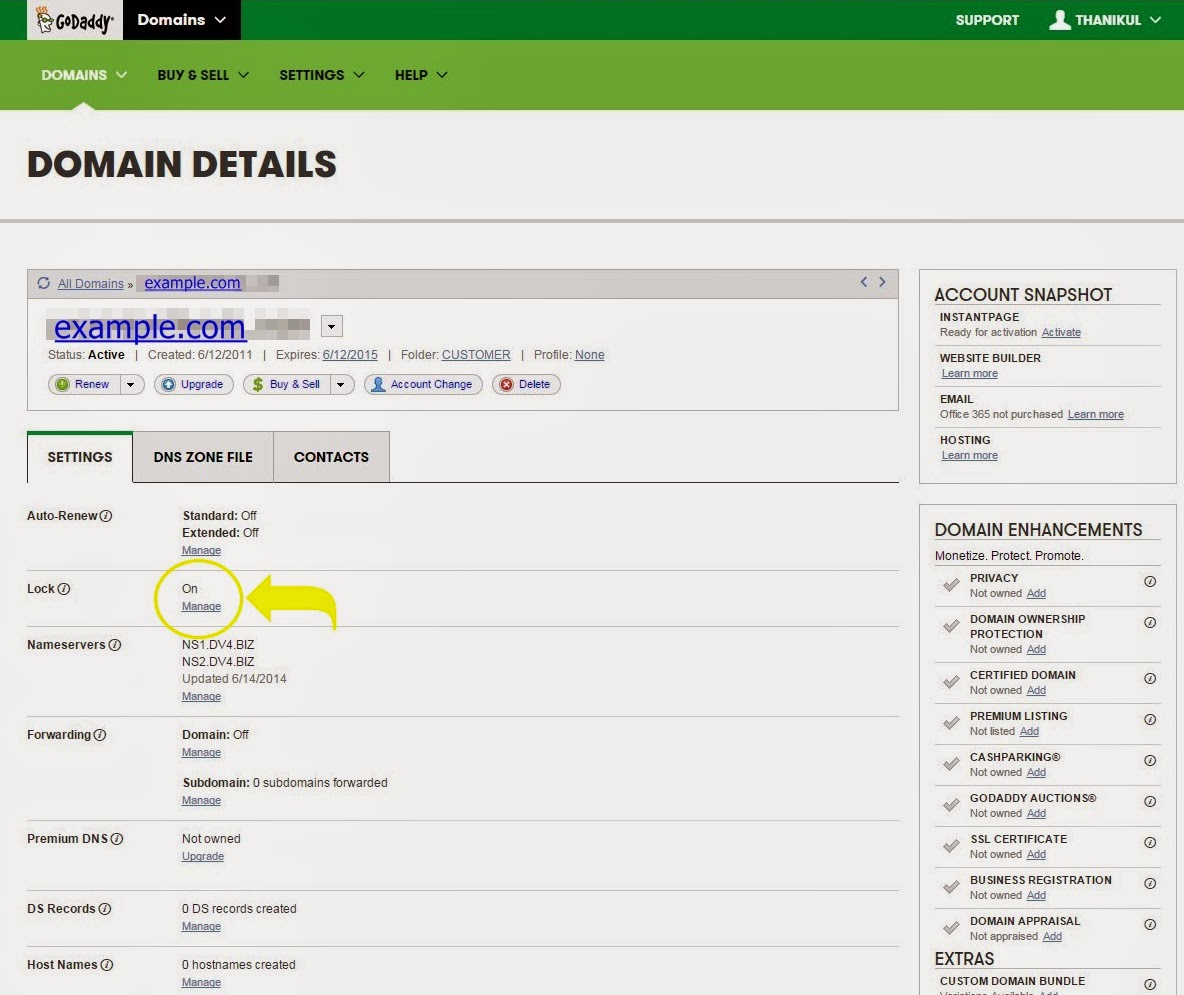Go to previous domain with left arrow
The height and width of the screenshot is (995, 1184).
point(864,282)
